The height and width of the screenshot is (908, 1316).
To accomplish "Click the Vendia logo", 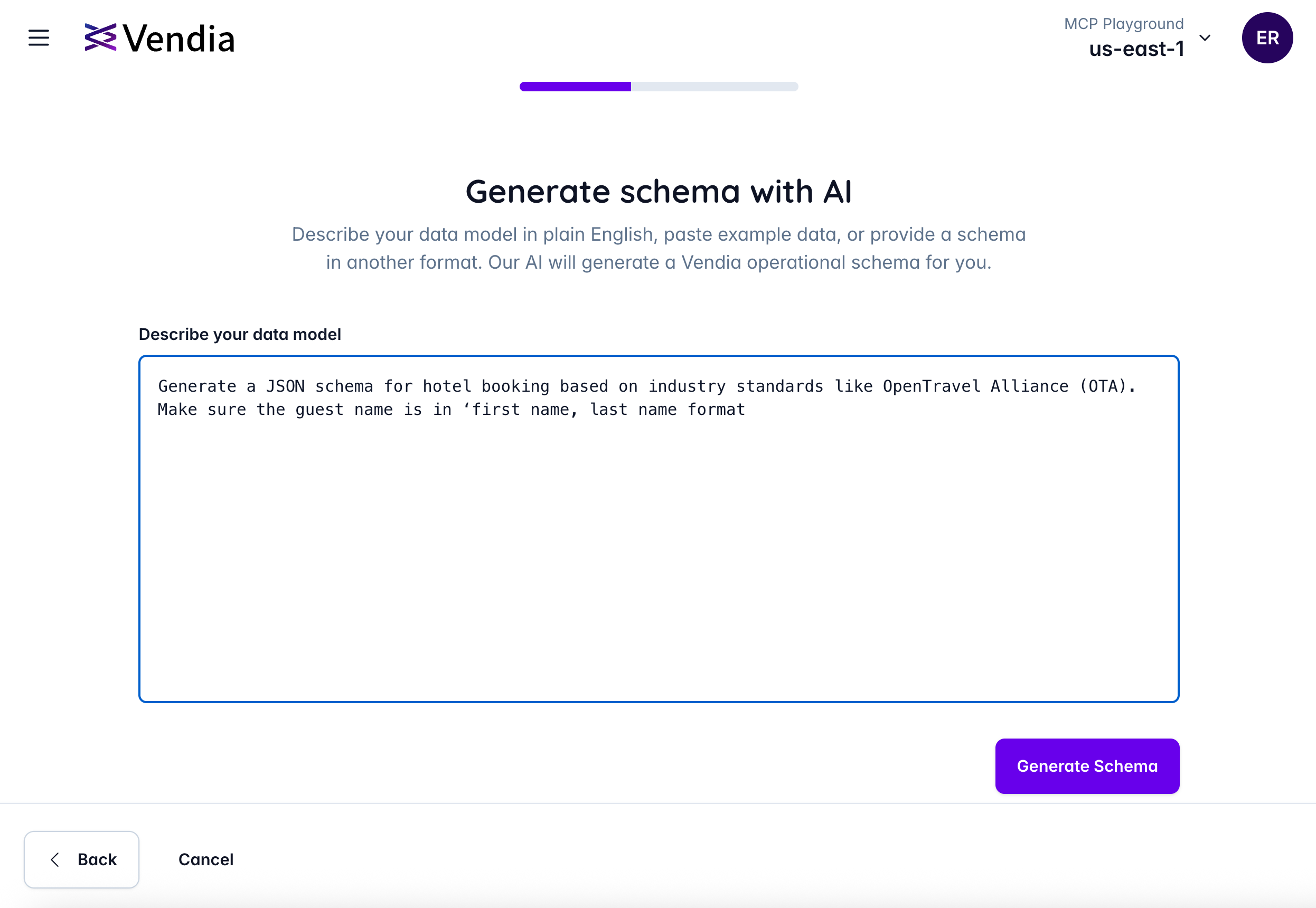I will [x=101, y=37].
